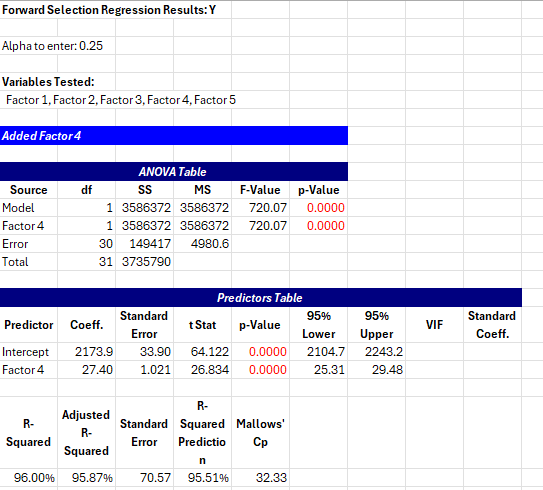This screenshot has height=490, width=543.
Task: Select the R-Squared value 96.00%
Action: point(29,478)
